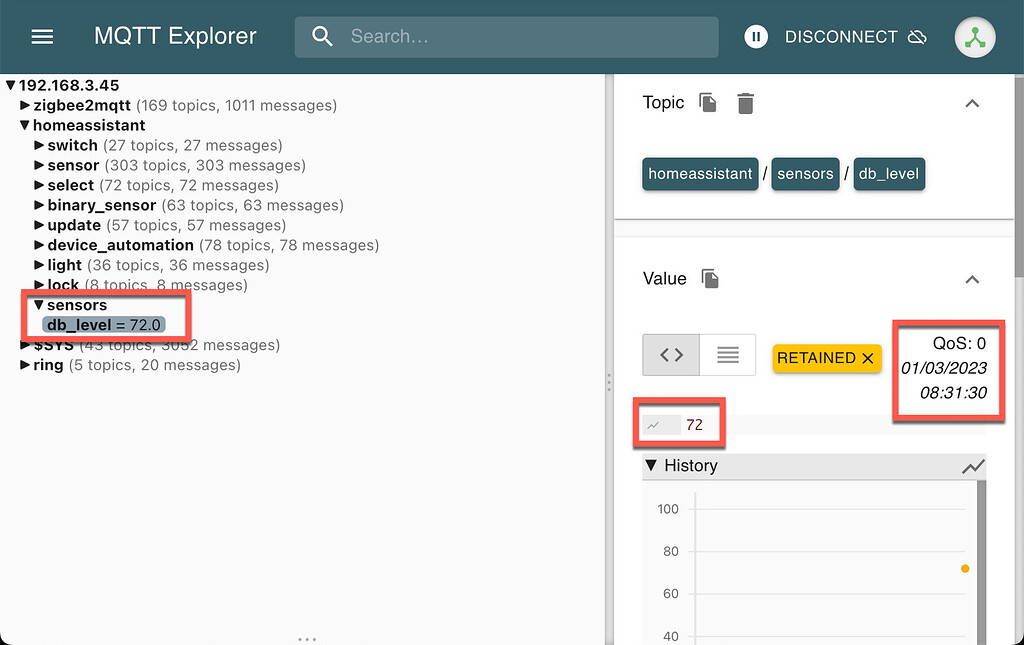The image size is (1024, 645).
Task: Click the search magnifier icon
Action: click(322, 37)
